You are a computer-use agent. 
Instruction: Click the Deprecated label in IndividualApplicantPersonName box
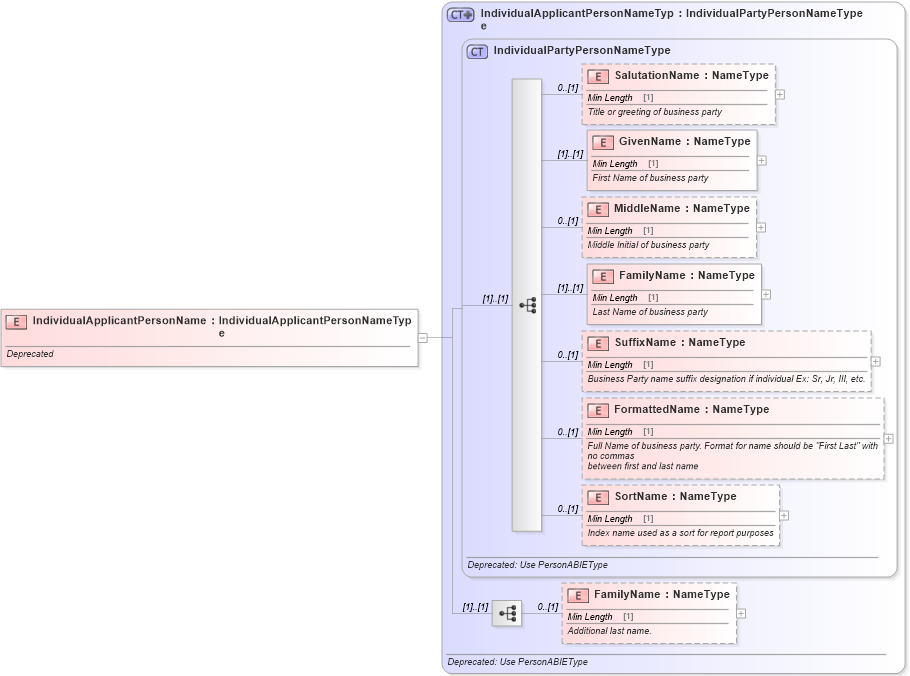[29, 354]
